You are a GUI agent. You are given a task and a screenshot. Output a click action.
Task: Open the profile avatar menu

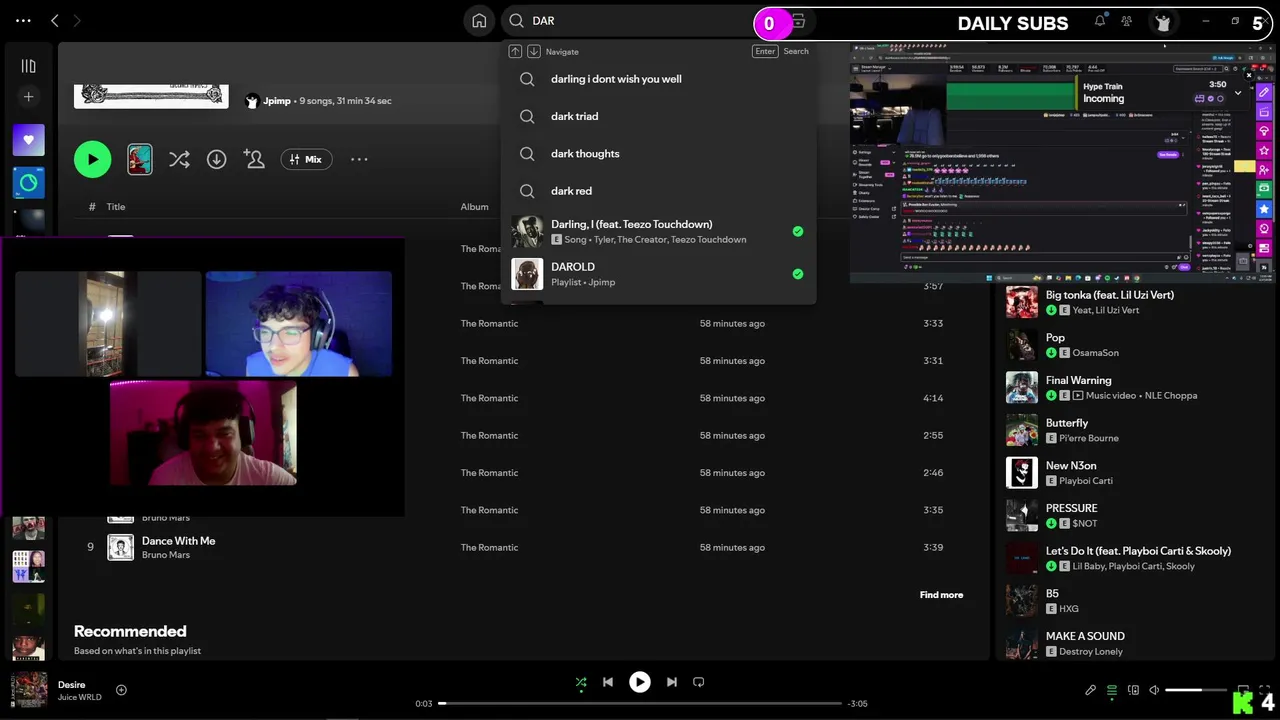[1162, 21]
